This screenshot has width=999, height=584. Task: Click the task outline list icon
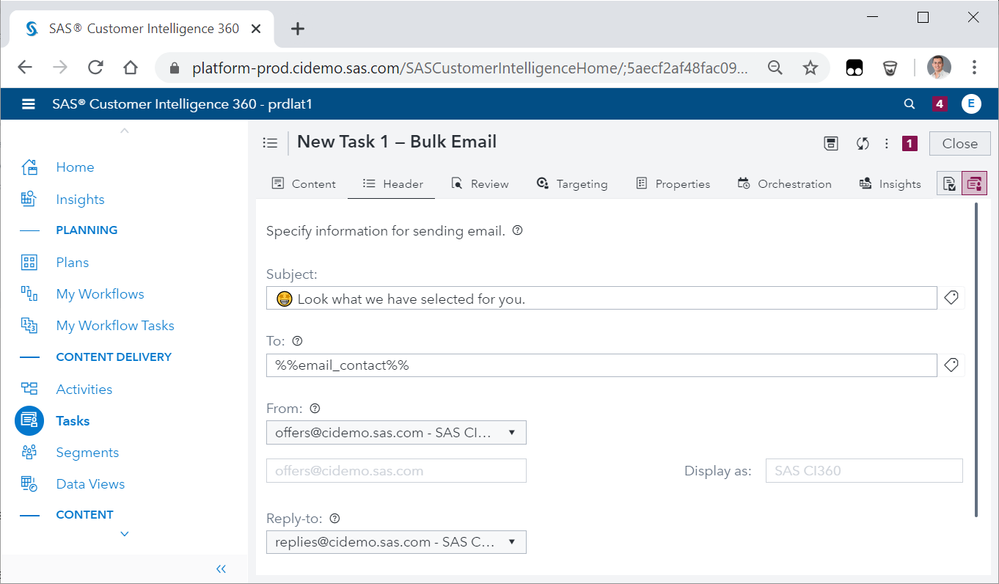[x=270, y=143]
